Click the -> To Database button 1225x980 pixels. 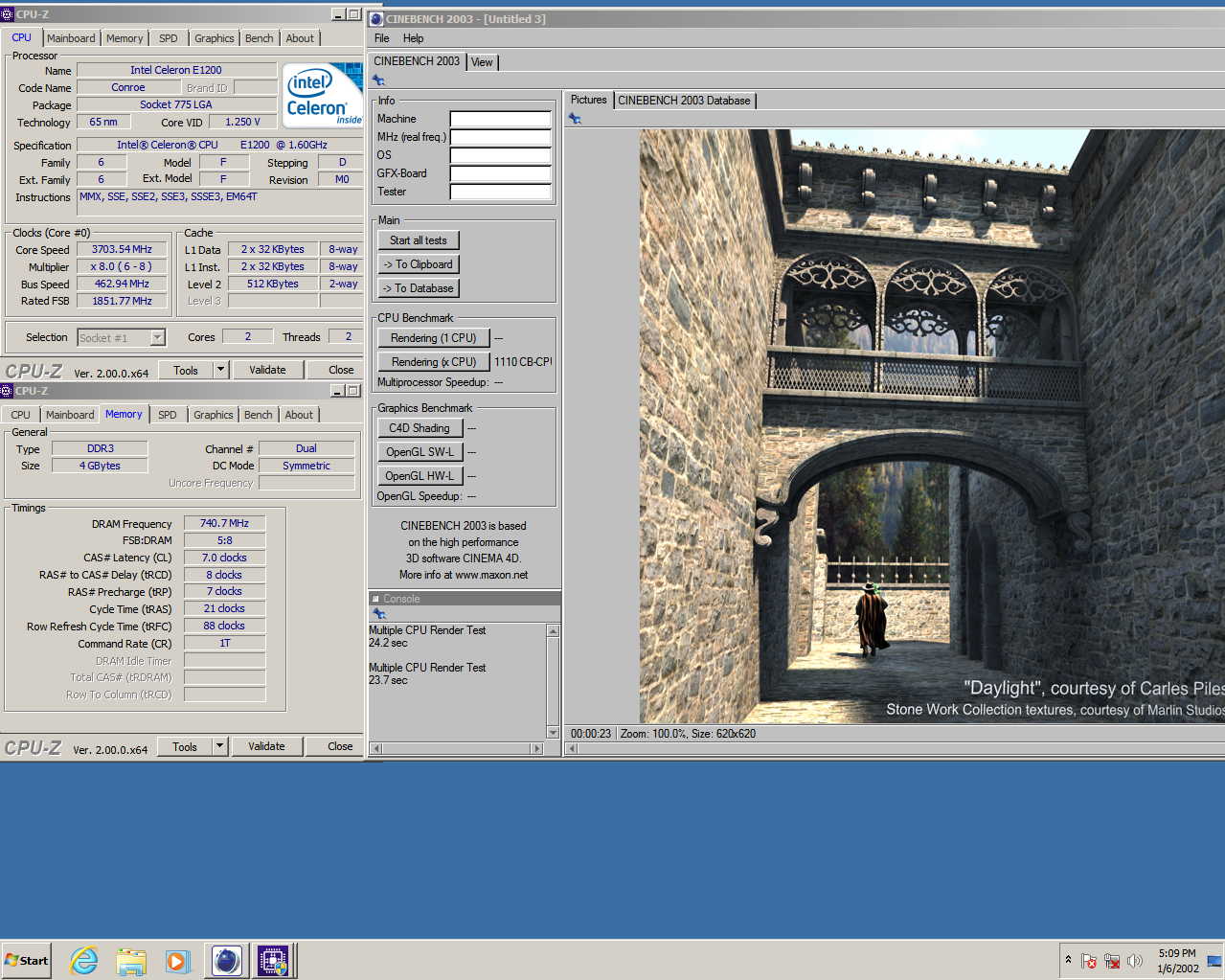pyautogui.click(x=419, y=288)
